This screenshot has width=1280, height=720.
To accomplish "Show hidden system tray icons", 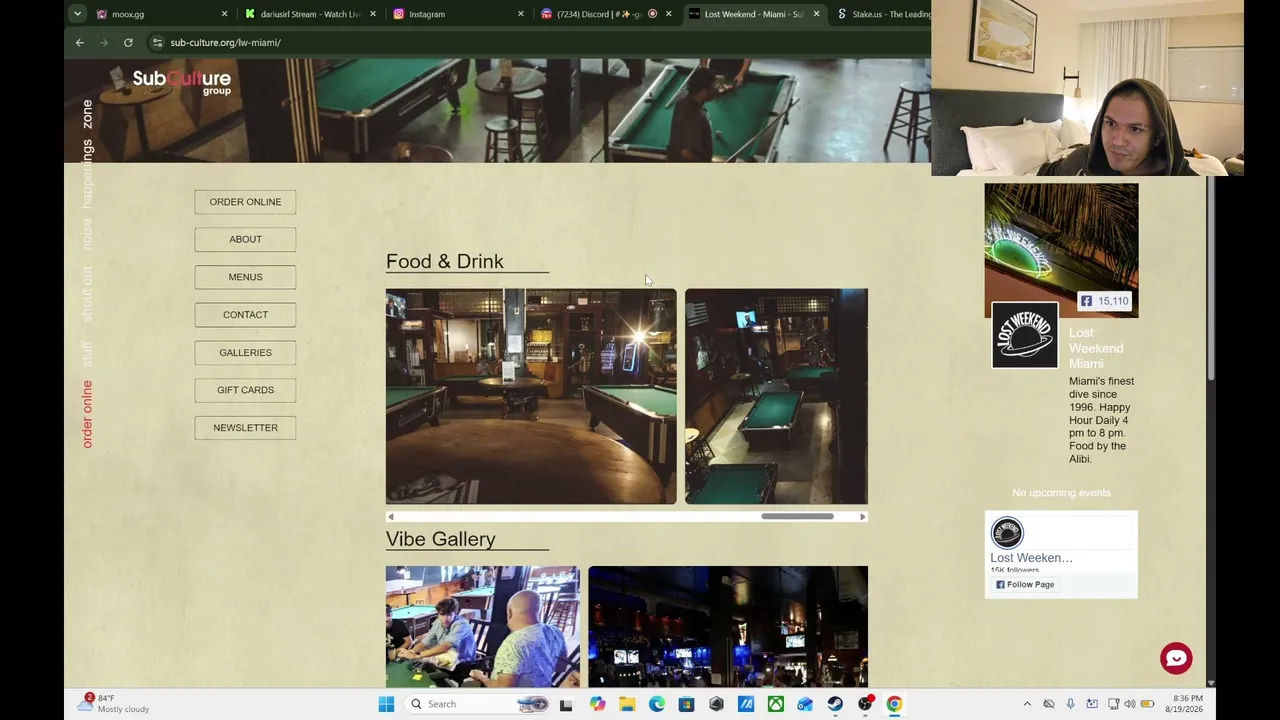I will [1027, 704].
